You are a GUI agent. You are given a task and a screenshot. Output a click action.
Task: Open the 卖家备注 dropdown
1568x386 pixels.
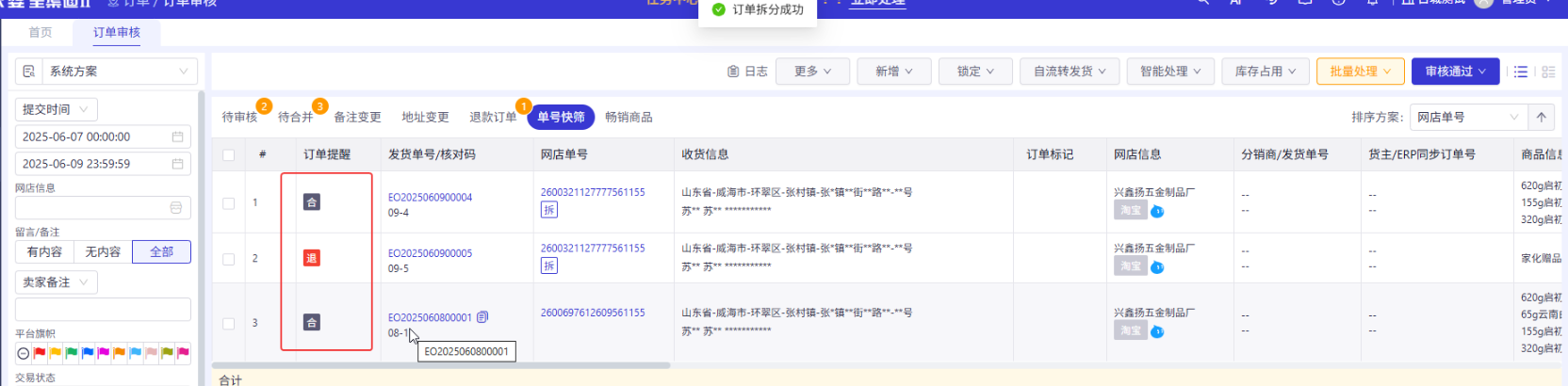click(x=56, y=282)
